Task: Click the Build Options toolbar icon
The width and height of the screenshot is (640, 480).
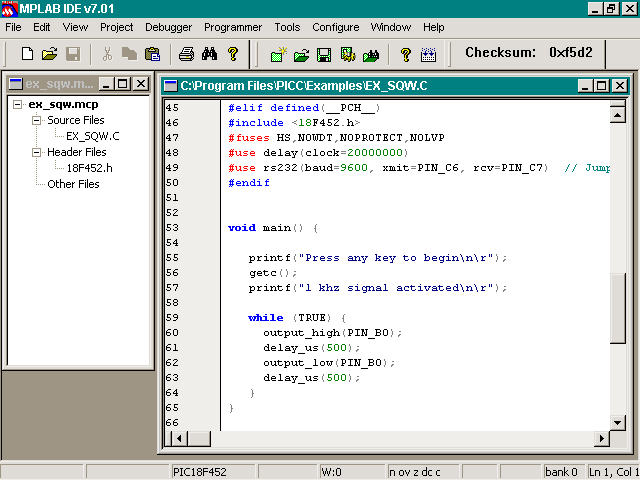Action: point(347,55)
